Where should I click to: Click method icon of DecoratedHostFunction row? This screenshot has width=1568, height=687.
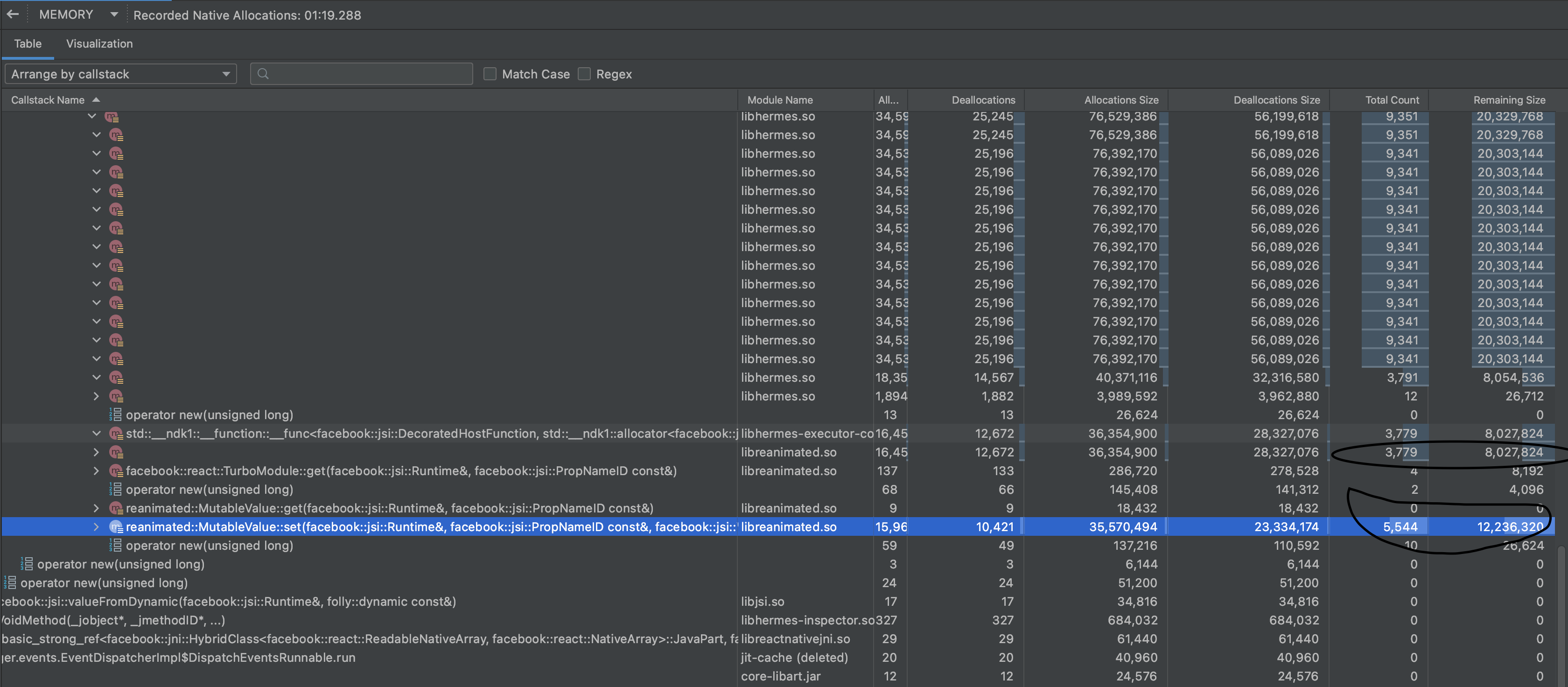coord(116,434)
